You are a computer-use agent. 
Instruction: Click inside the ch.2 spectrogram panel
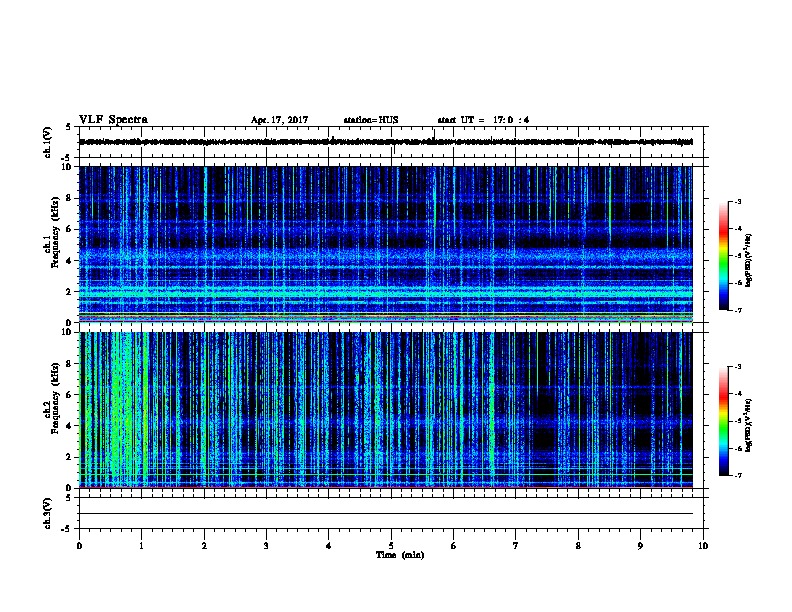pos(385,410)
